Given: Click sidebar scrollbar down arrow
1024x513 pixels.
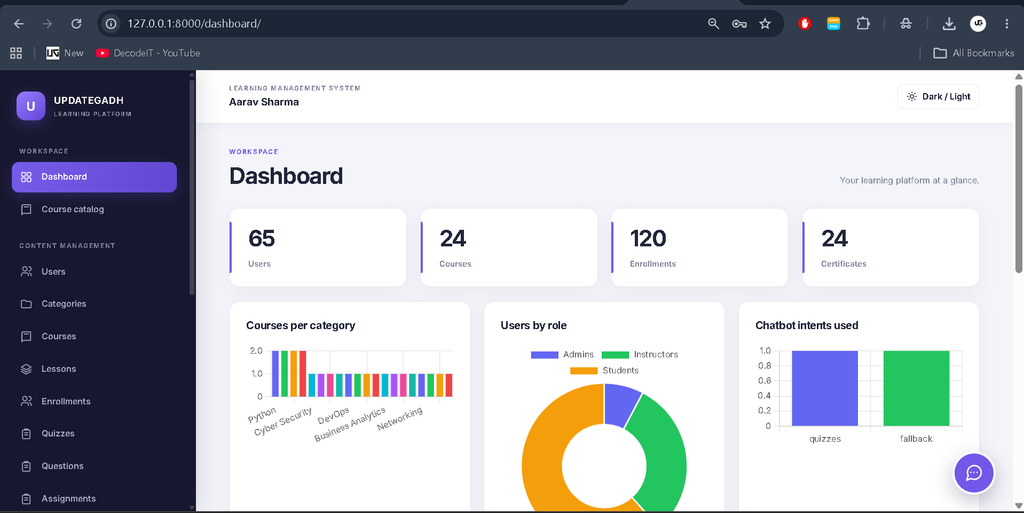Looking at the screenshot, I should coord(191,507).
